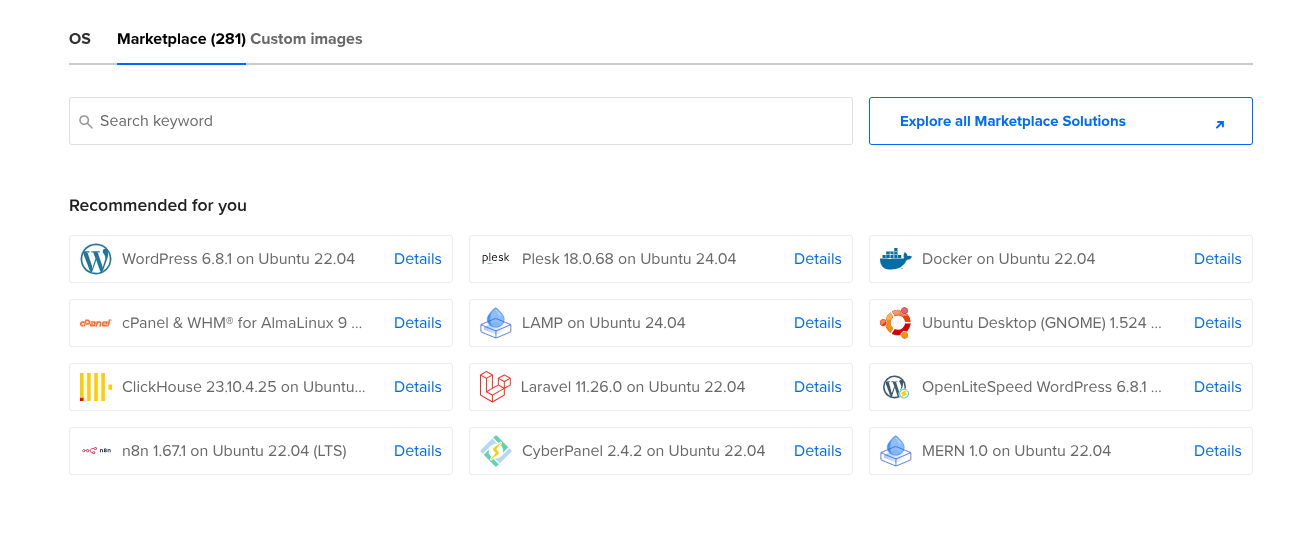The height and width of the screenshot is (543, 1301).
Task: View Details for Docker on Ubuntu
Action: (x=1218, y=259)
